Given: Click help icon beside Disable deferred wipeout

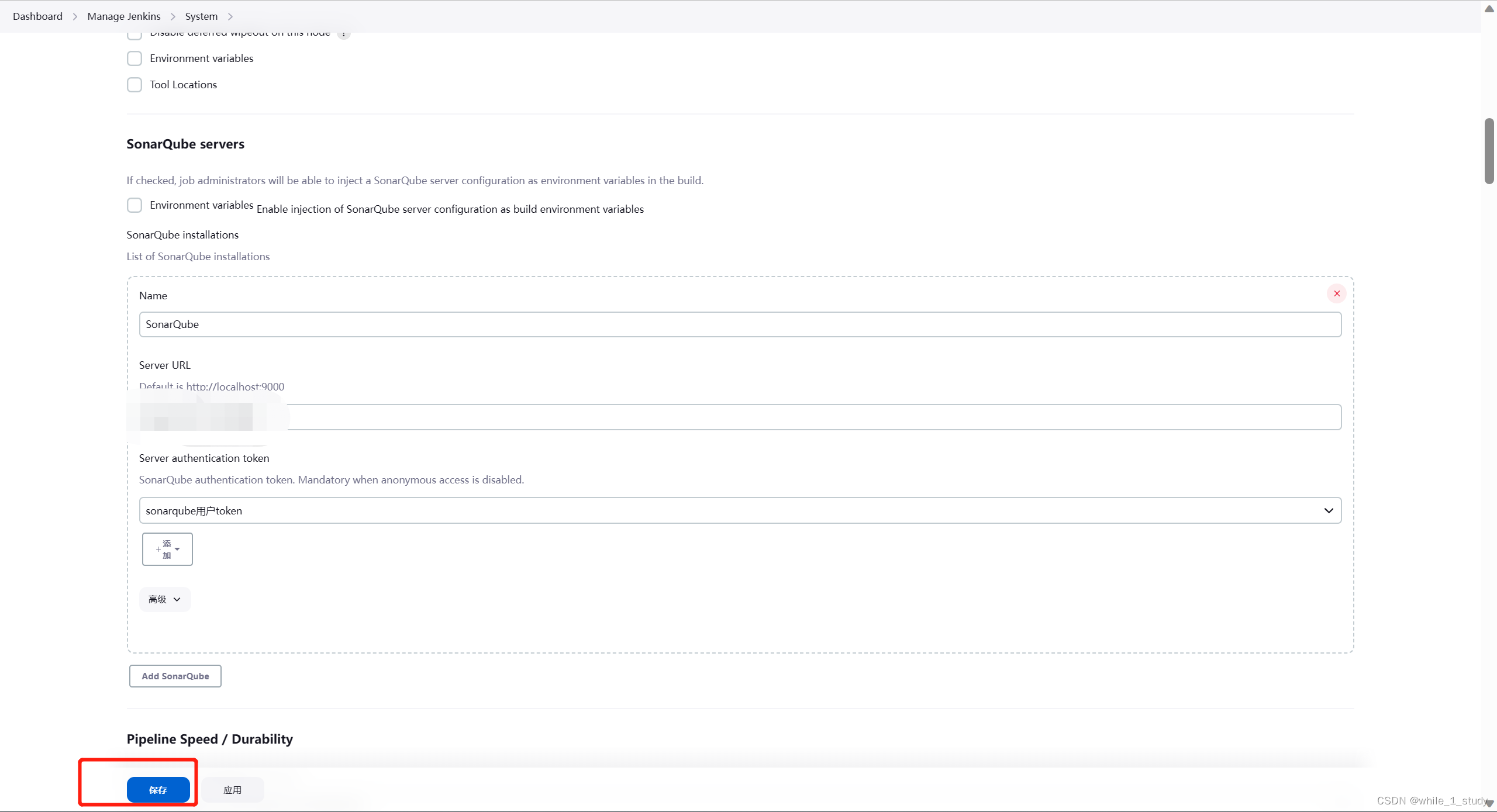Looking at the screenshot, I should point(344,34).
